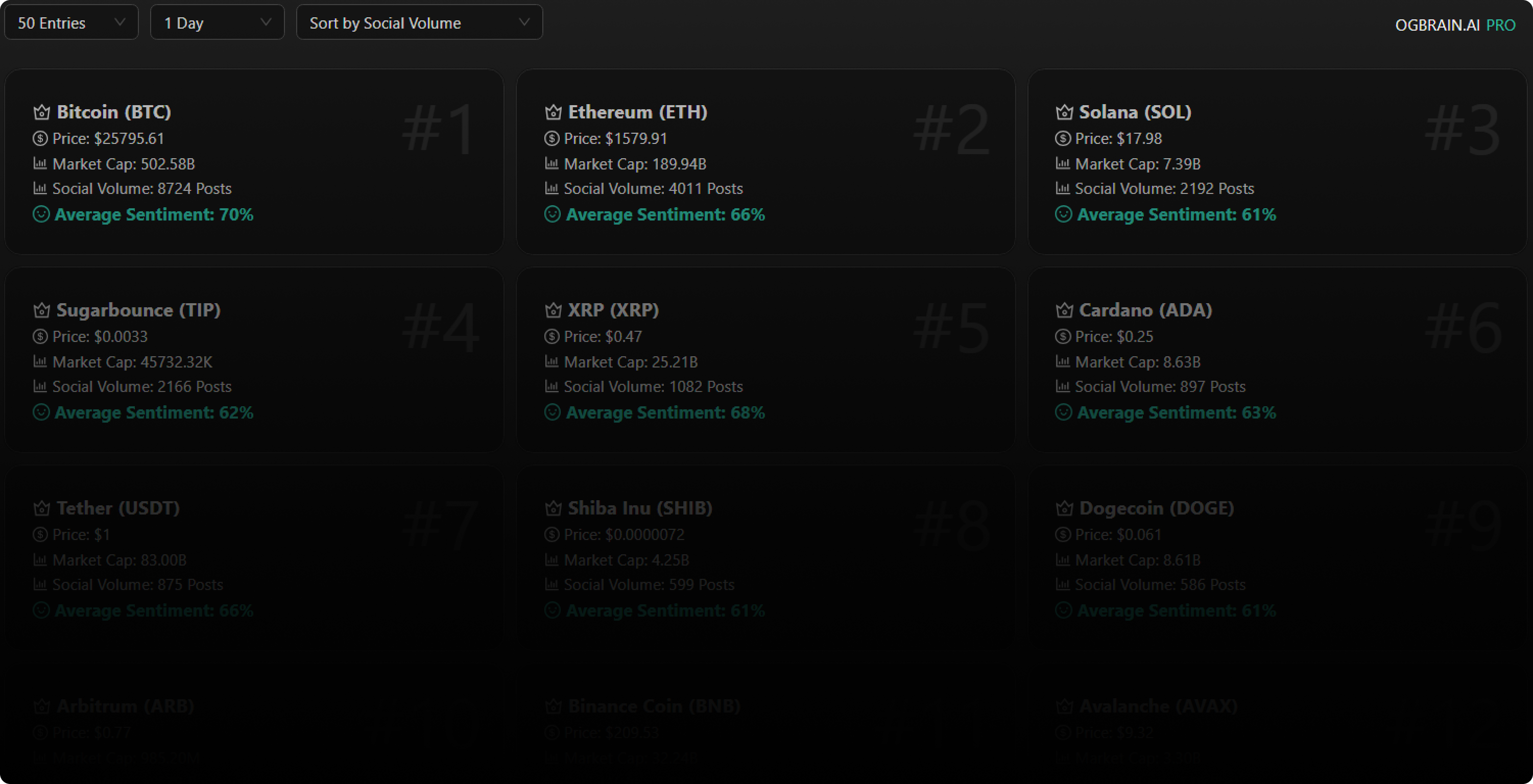Click the smiley icon beside Cardano sentiment 63%
The height and width of the screenshot is (784, 1533).
point(1064,412)
